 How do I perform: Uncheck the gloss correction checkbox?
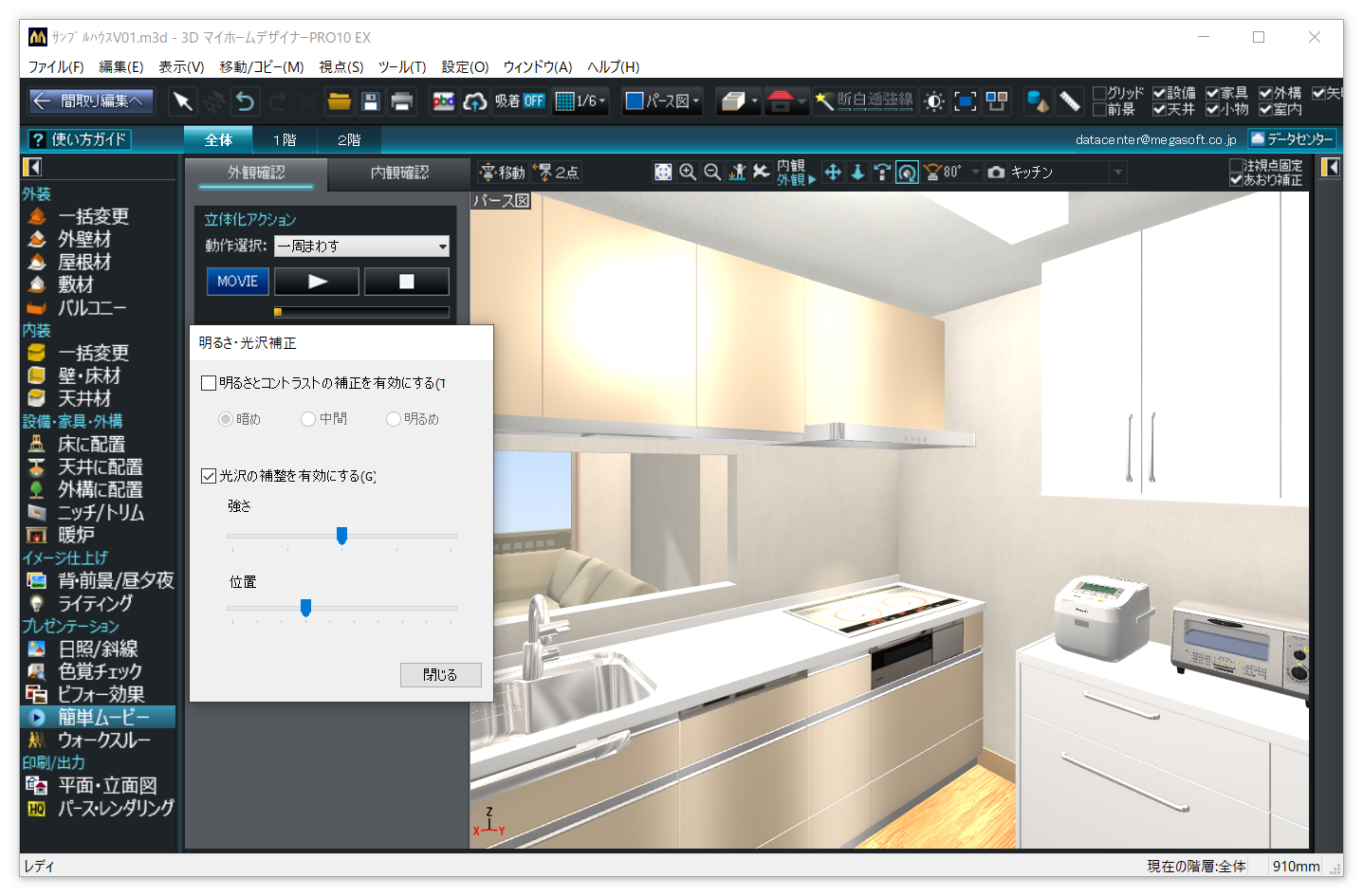(x=209, y=476)
